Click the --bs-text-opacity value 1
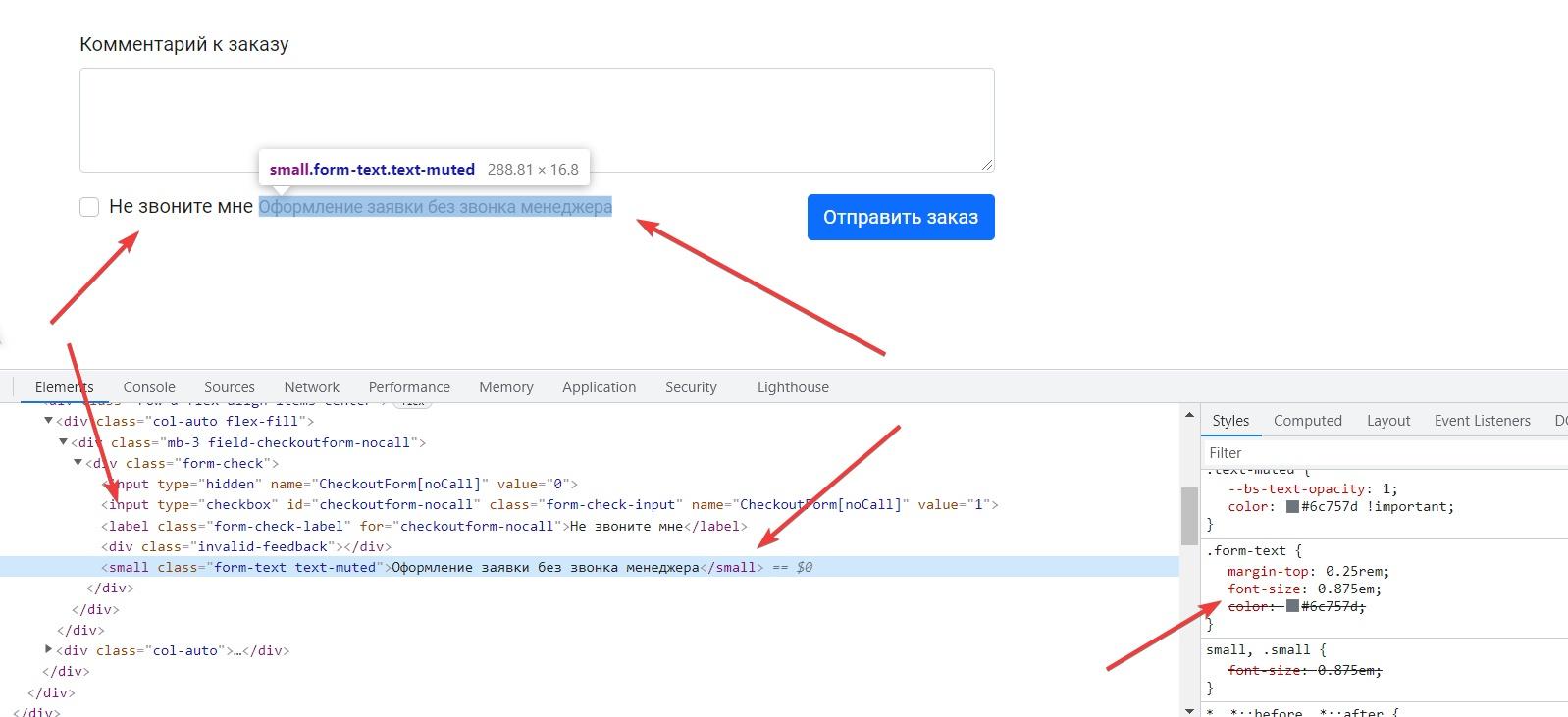 point(1385,488)
